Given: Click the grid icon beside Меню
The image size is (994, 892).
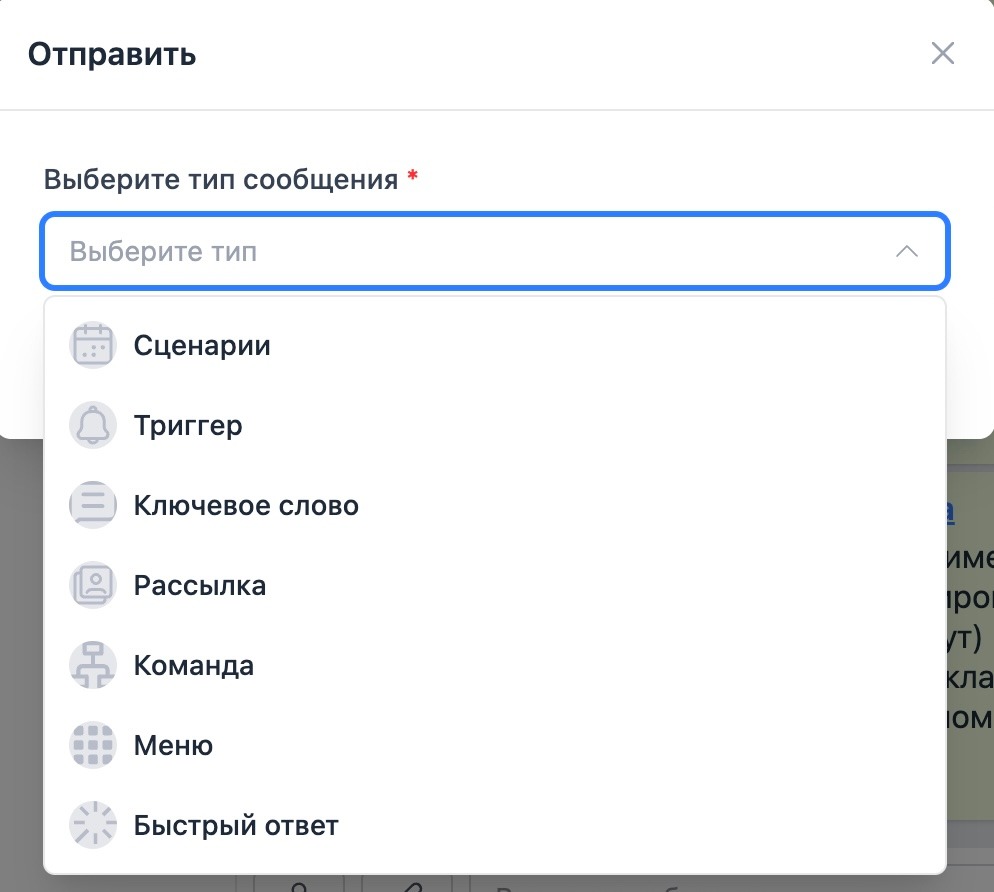Looking at the screenshot, I should tap(93, 746).
